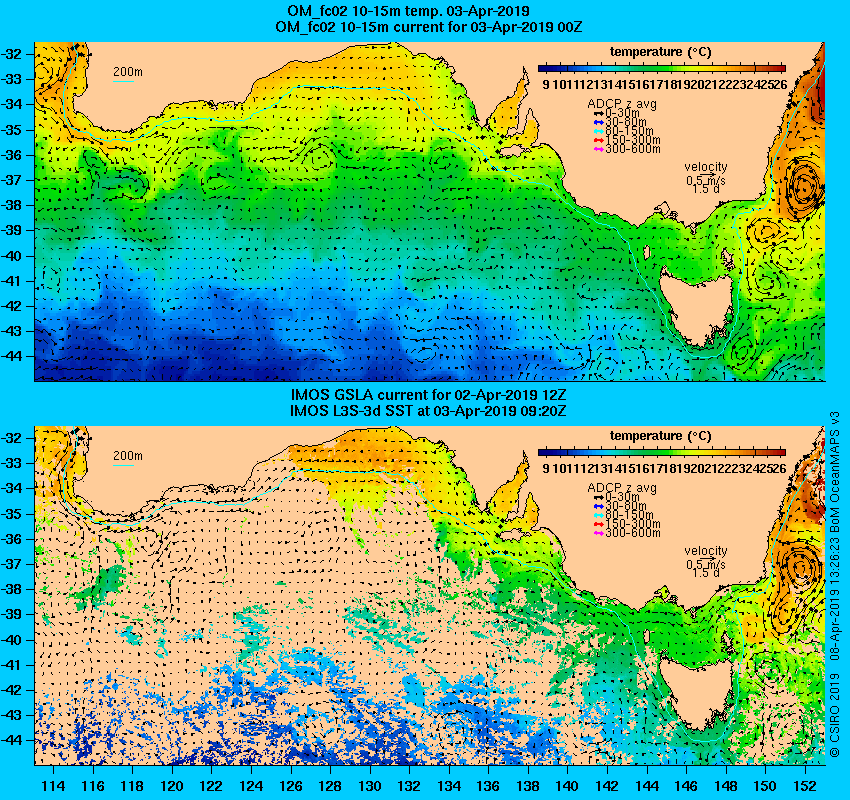
Task: Click latitude label -40 of top panel
Action: pyautogui.click(x=12, y=256)
